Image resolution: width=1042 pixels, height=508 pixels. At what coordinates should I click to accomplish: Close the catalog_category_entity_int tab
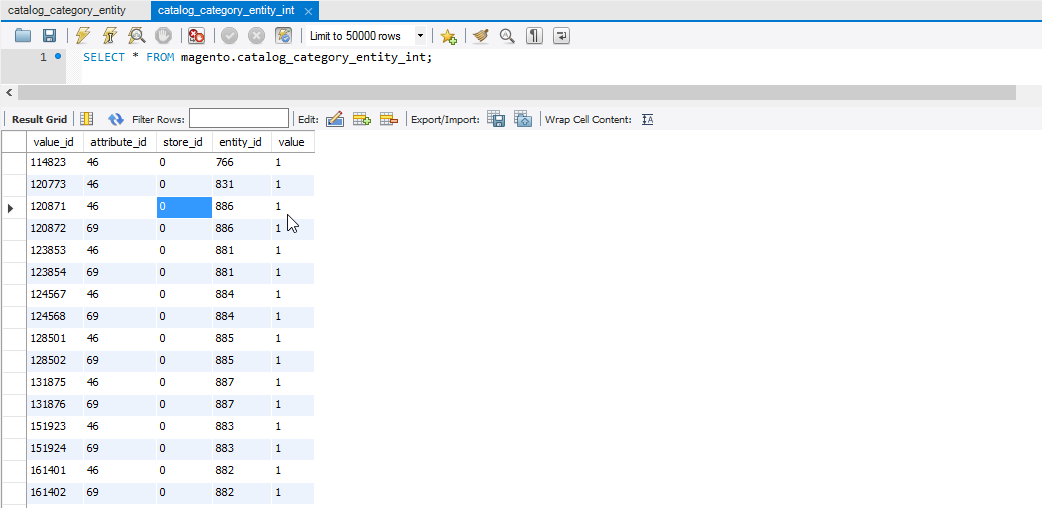tap(308, 11)
